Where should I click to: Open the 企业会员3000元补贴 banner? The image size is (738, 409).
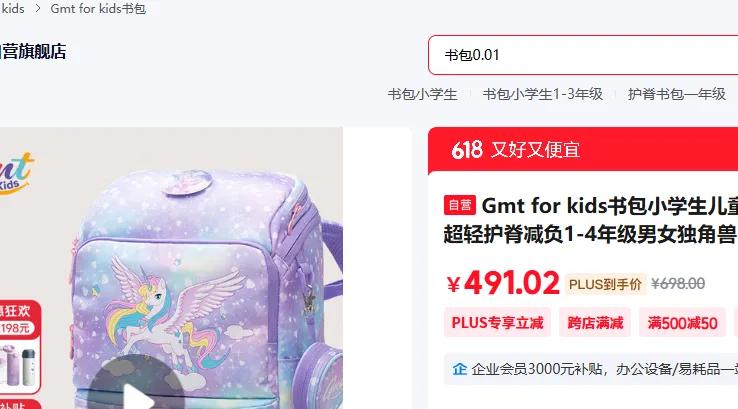pos(591,369)
